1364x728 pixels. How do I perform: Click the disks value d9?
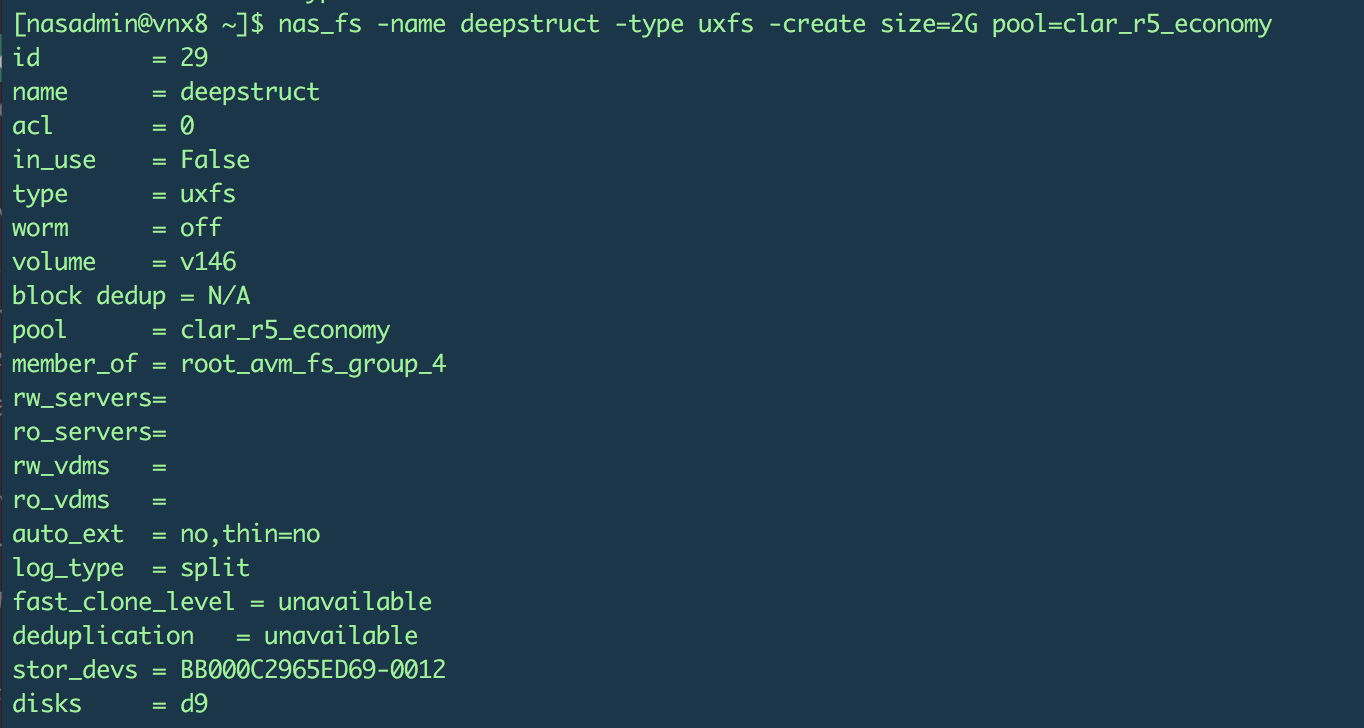click(193, 703)
